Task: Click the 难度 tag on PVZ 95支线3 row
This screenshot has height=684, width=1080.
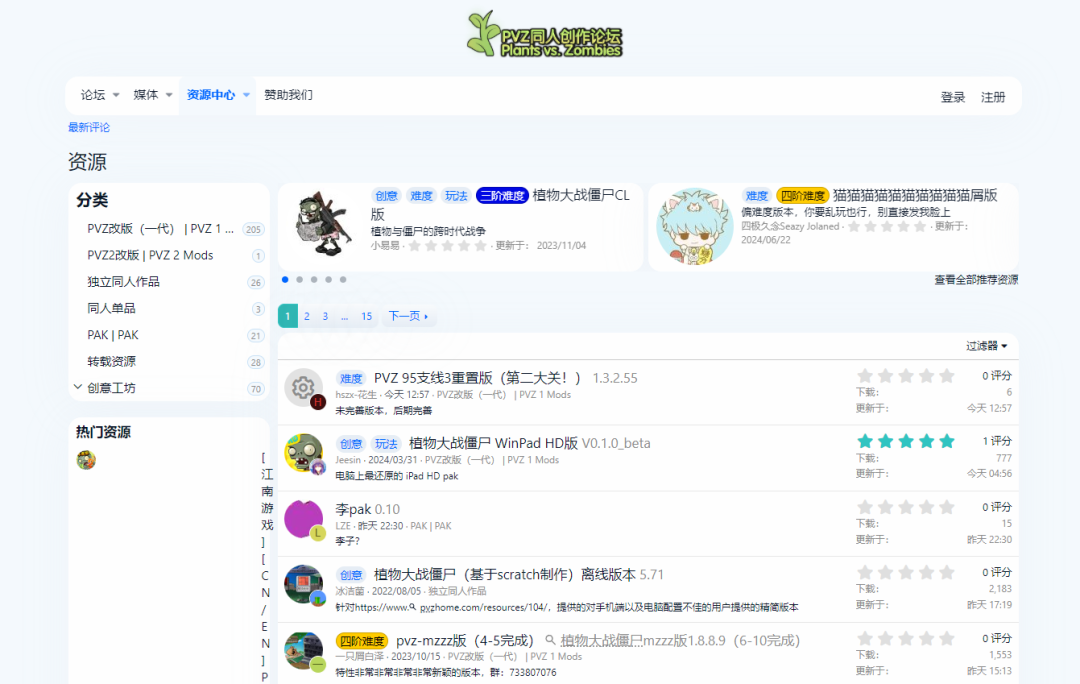Action: coord(351,379)
